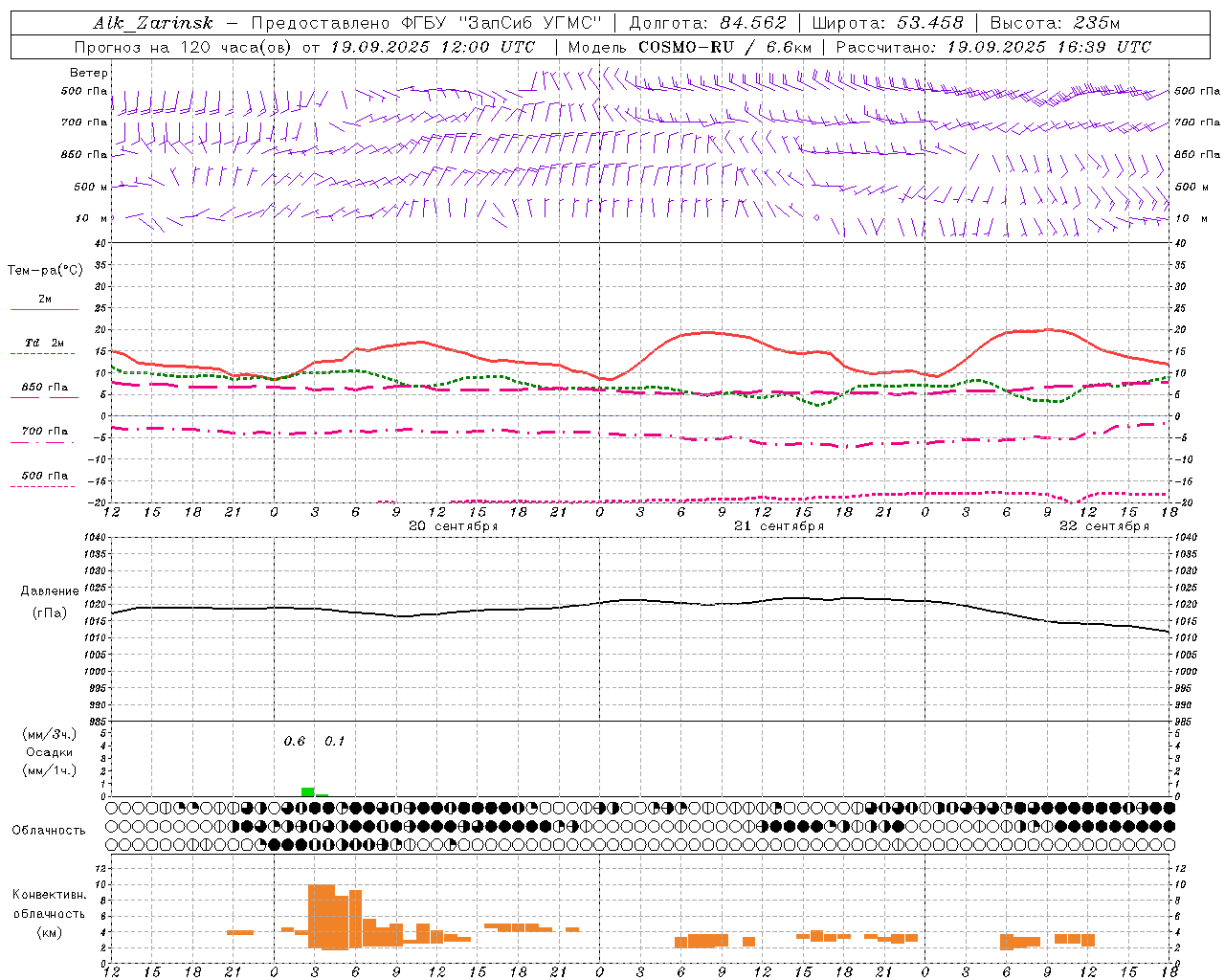Image resolution: width=1225 pixels, height=980 pixels.
Task: Click the Широта: 53.458 value
Action: click(x=887, y=23)
